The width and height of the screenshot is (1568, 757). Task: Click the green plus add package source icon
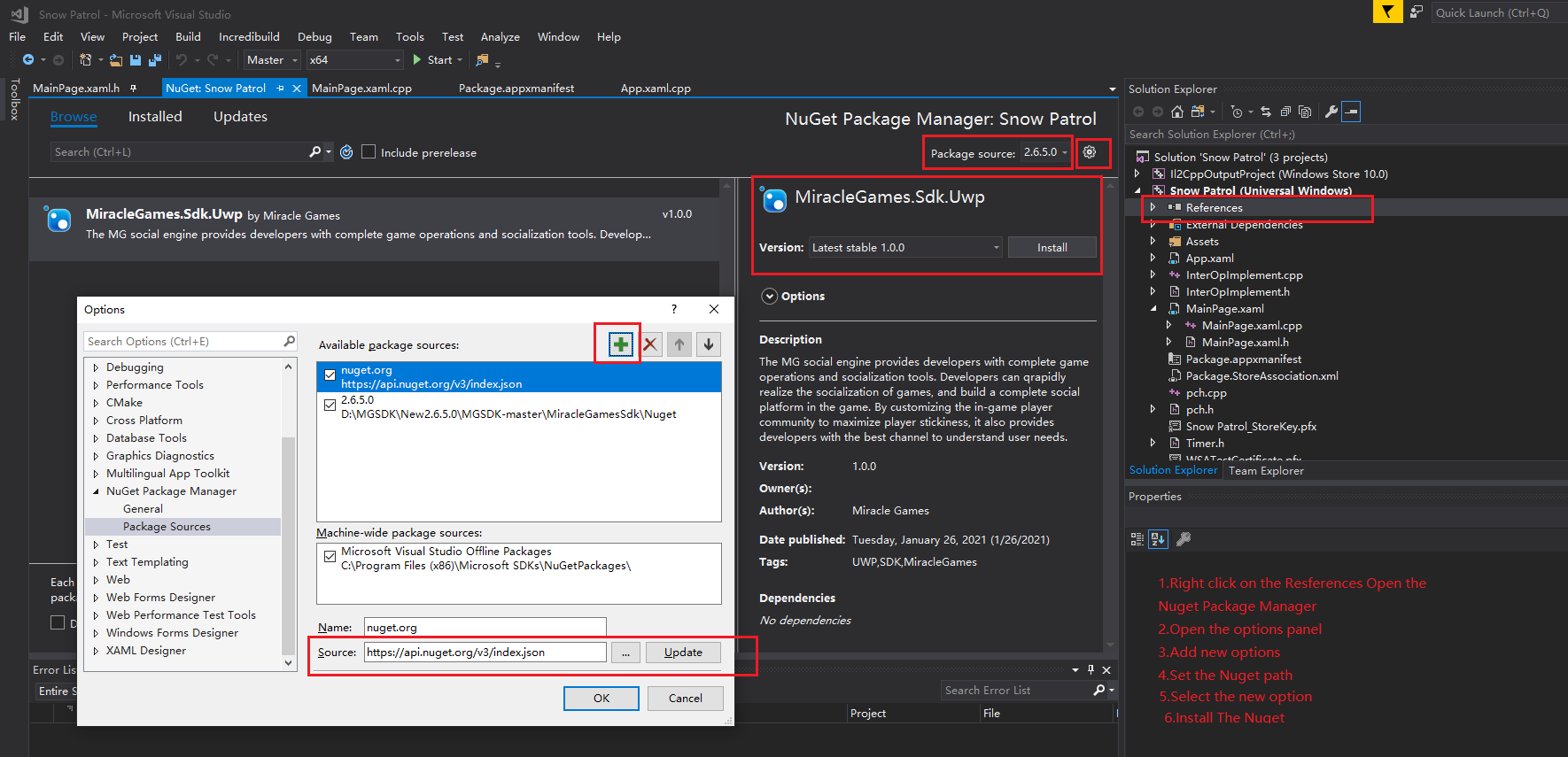620,344
